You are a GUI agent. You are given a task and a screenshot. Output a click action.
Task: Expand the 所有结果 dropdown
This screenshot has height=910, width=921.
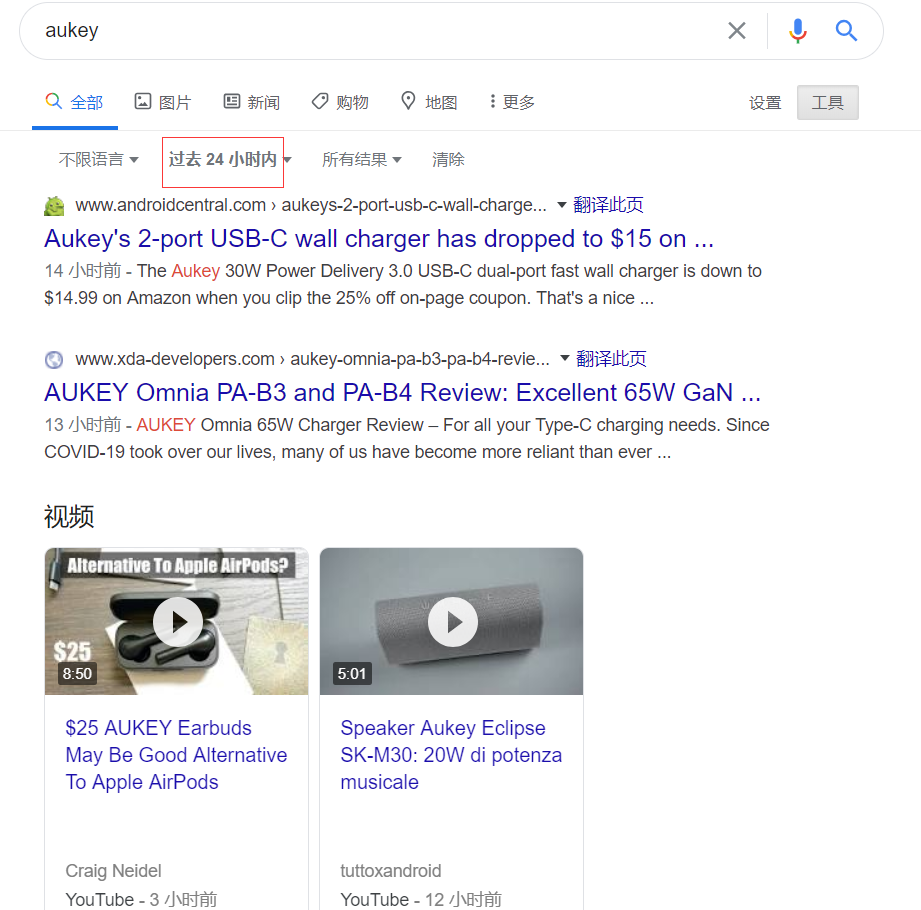coord(362,159)
